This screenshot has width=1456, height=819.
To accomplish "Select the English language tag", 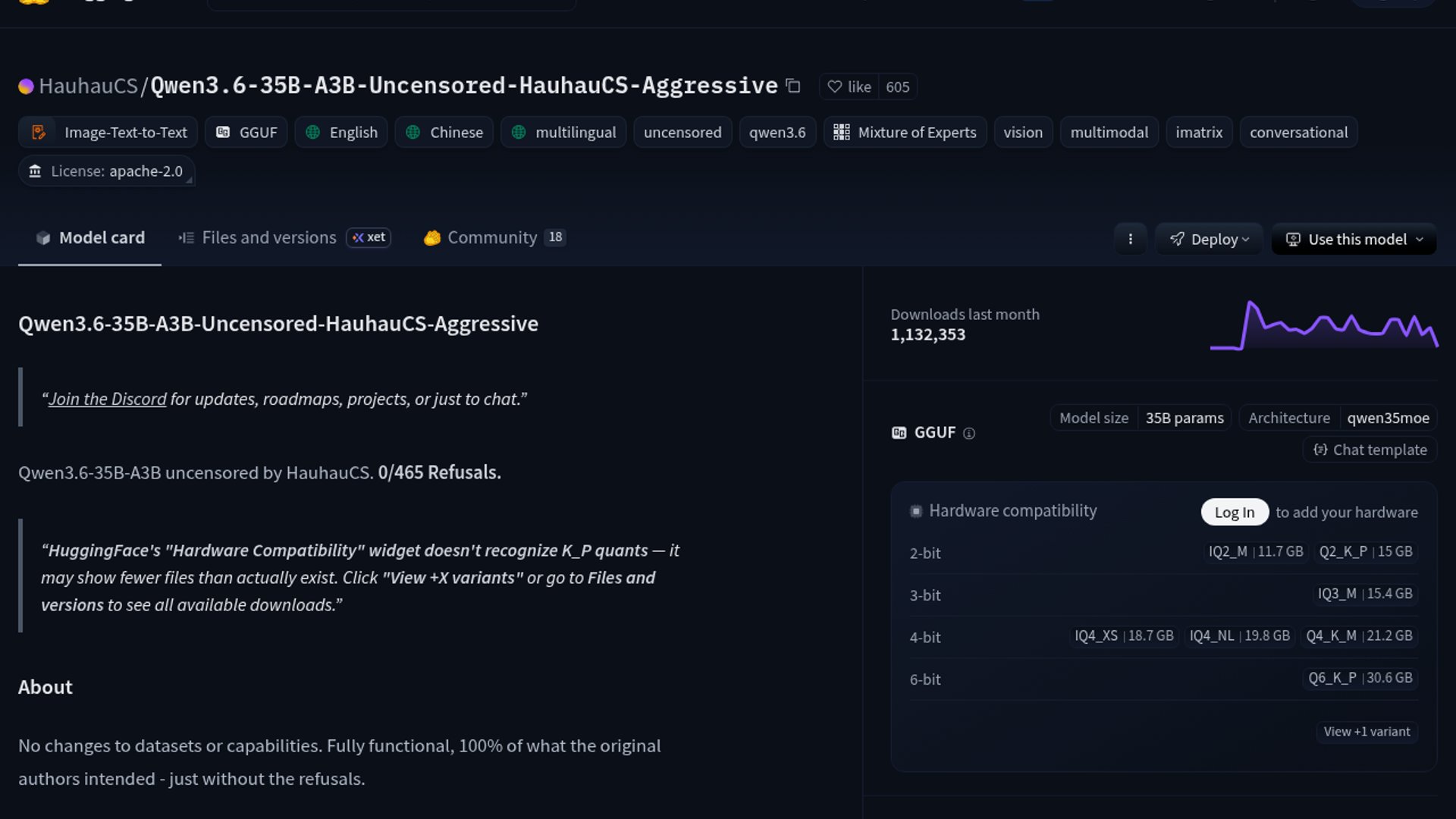I will point(341,132).
